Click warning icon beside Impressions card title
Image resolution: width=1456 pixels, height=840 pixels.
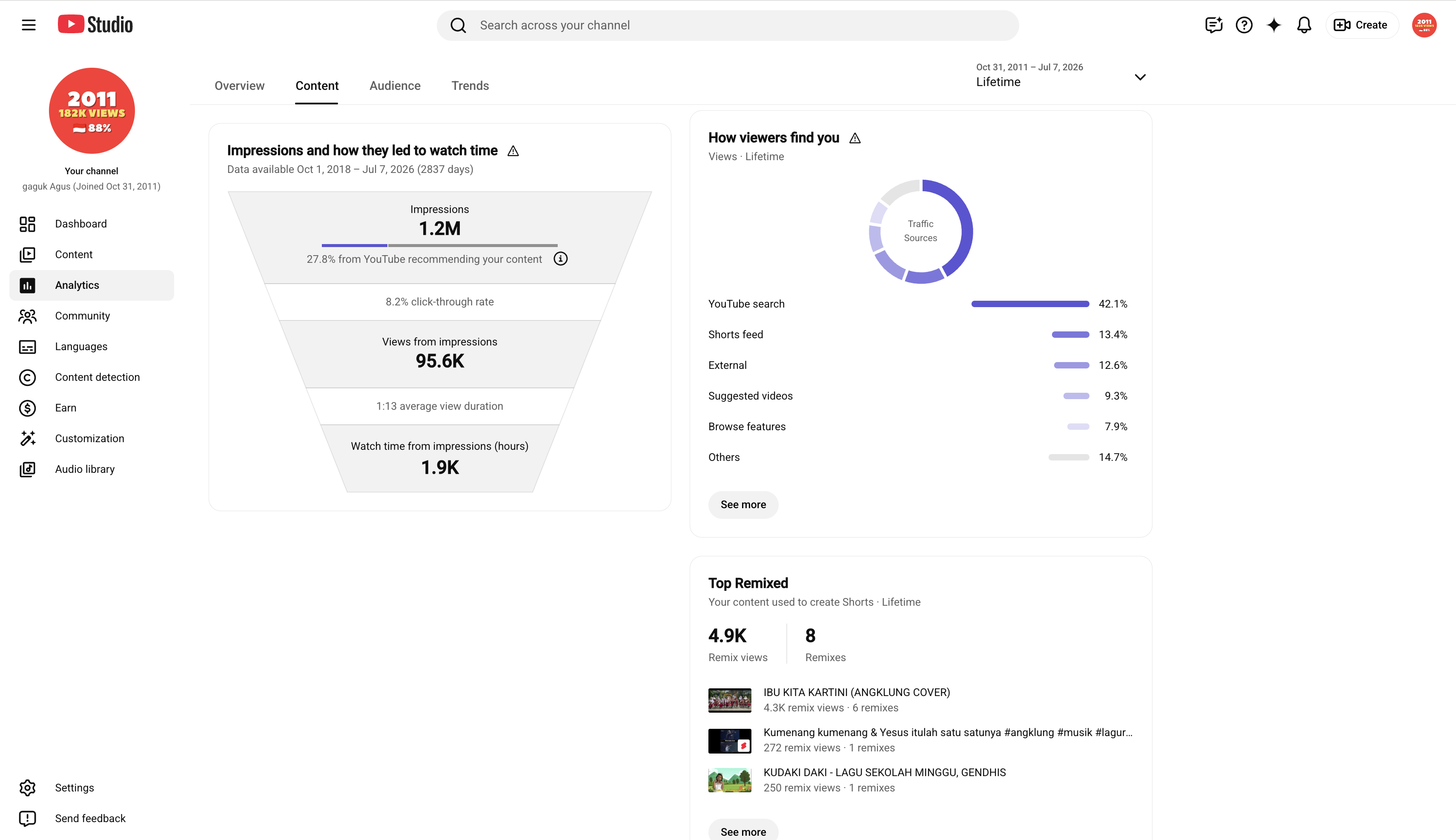point(513,151)
